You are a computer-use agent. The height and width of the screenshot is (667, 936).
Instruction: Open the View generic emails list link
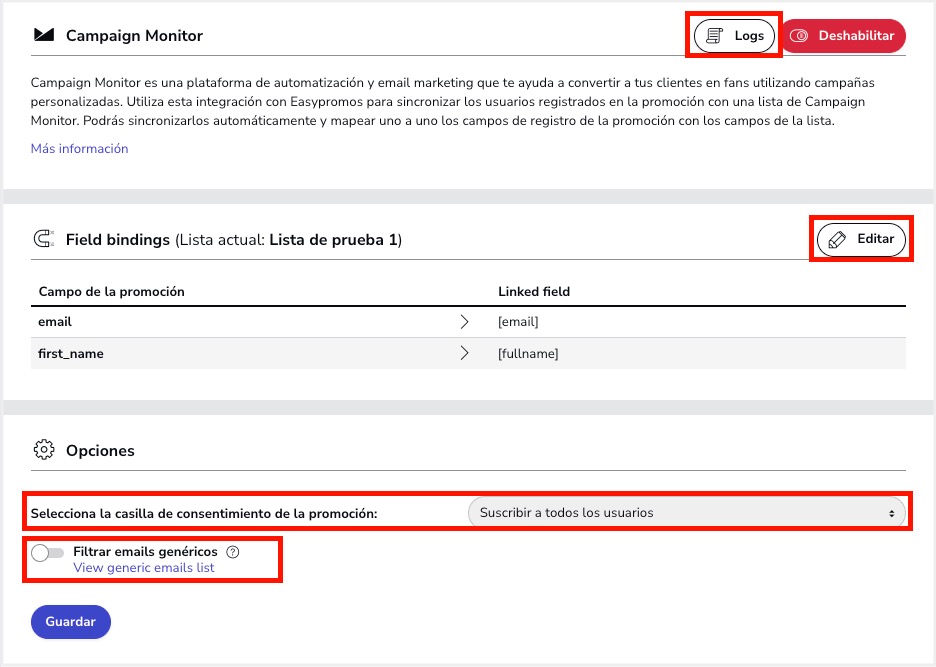(143, 568)
